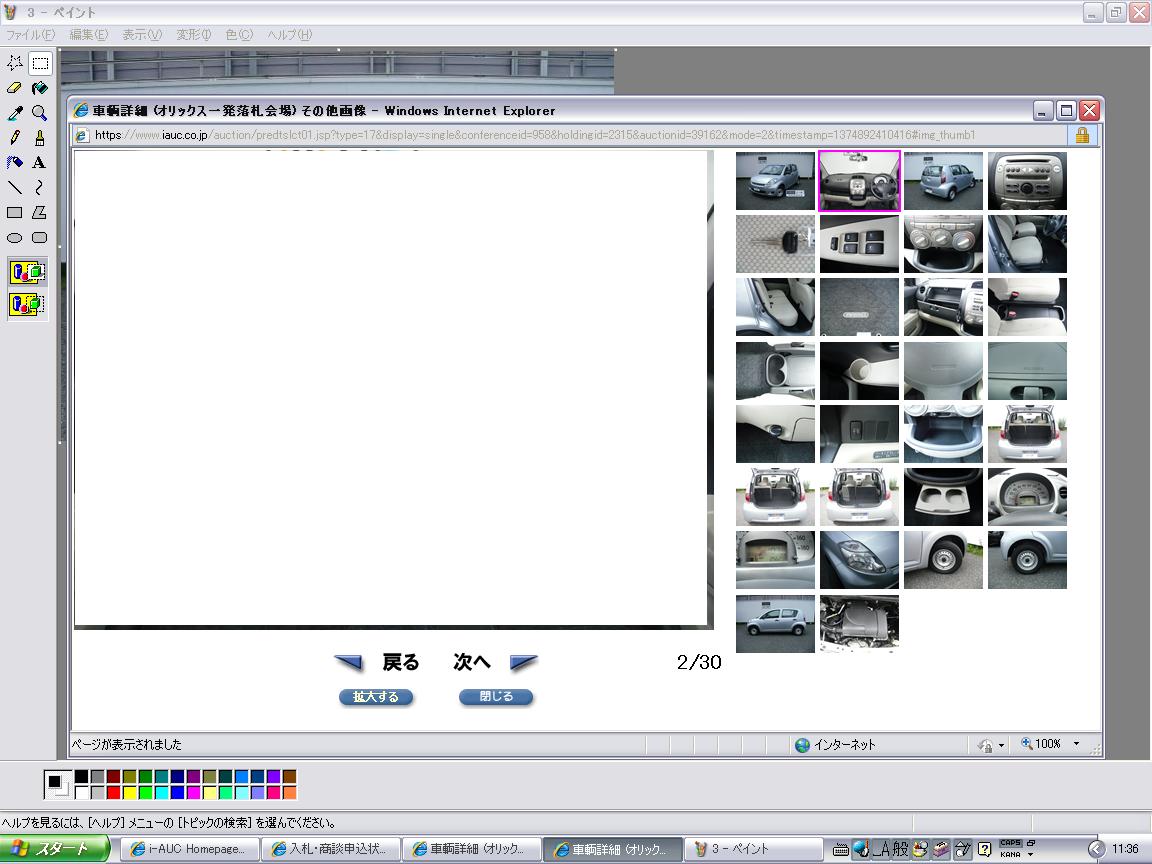
Task: Click the car key thumbnail image
Action: [x=775, y=244]
